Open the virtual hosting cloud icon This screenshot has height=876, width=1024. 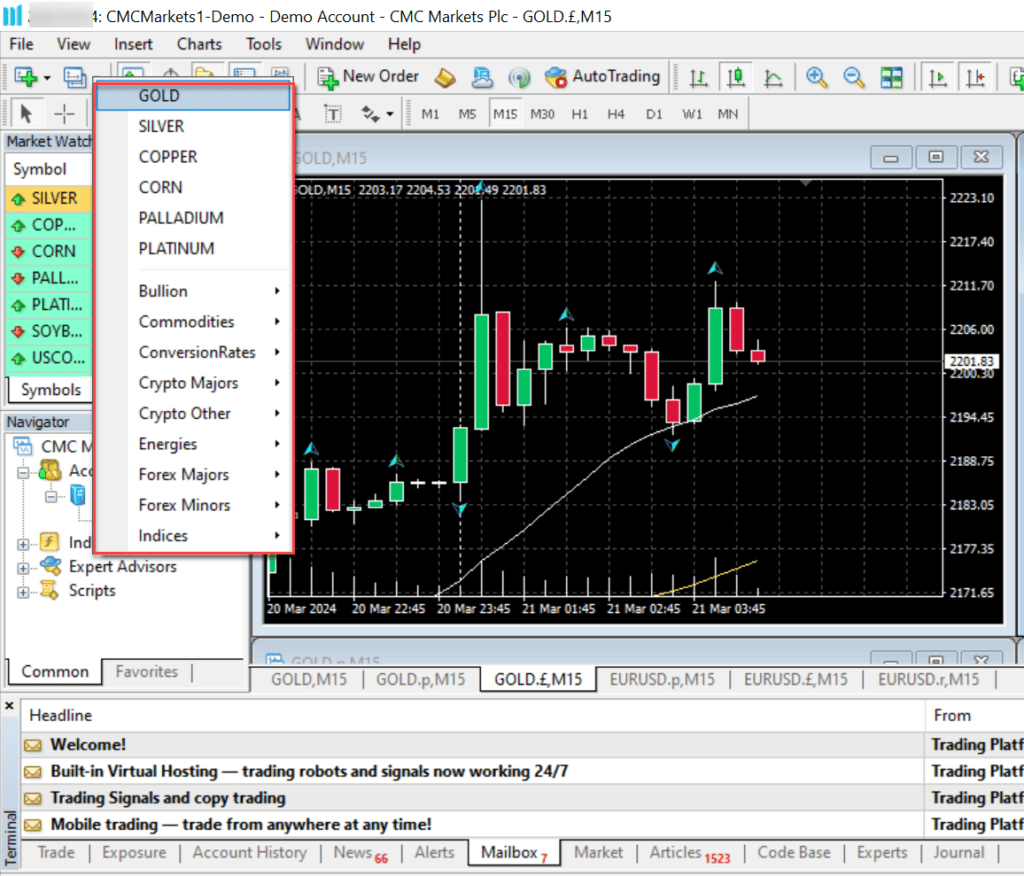point(483,77)
